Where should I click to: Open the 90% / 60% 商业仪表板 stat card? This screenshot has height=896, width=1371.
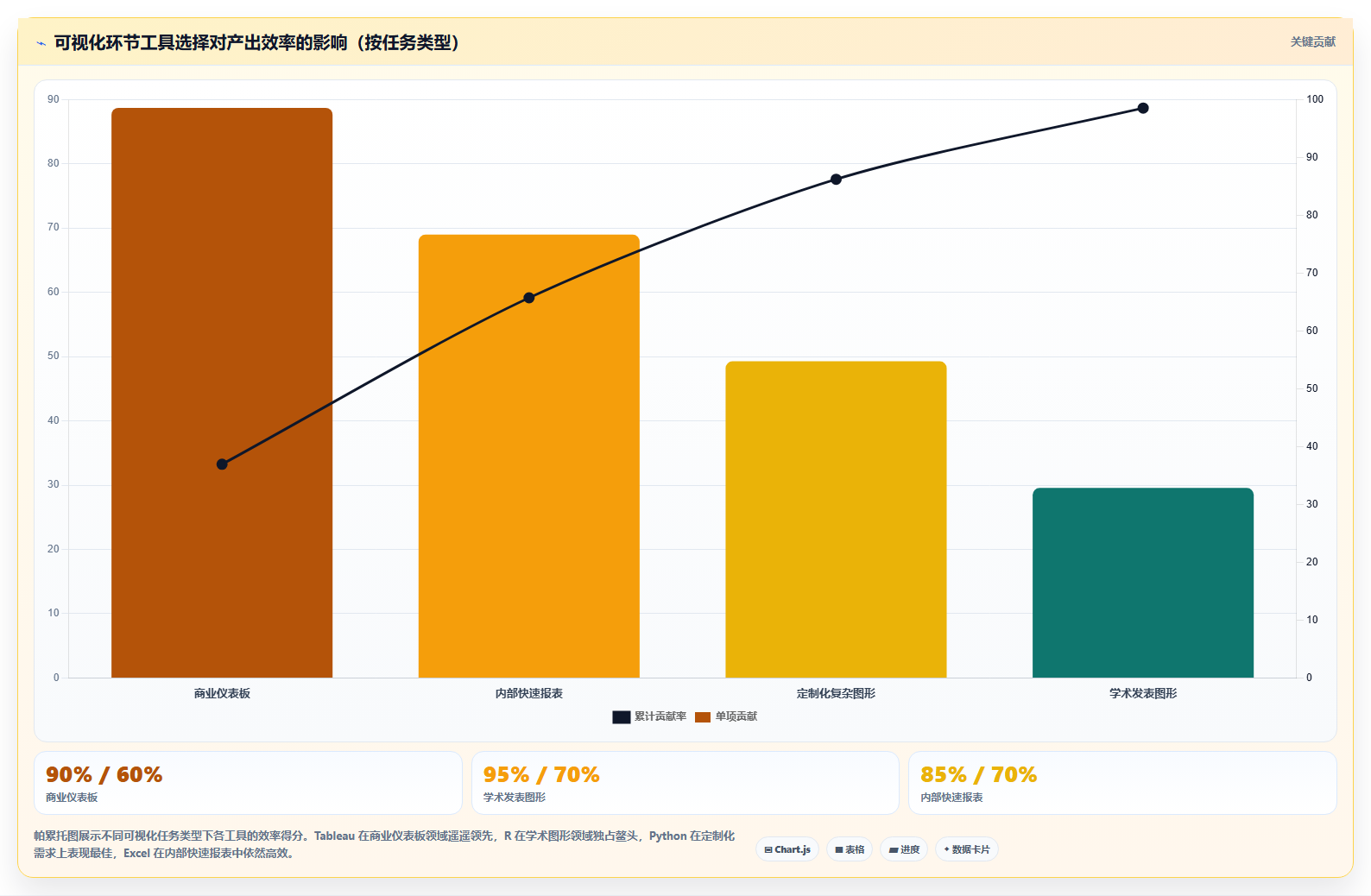pos(248,783)
